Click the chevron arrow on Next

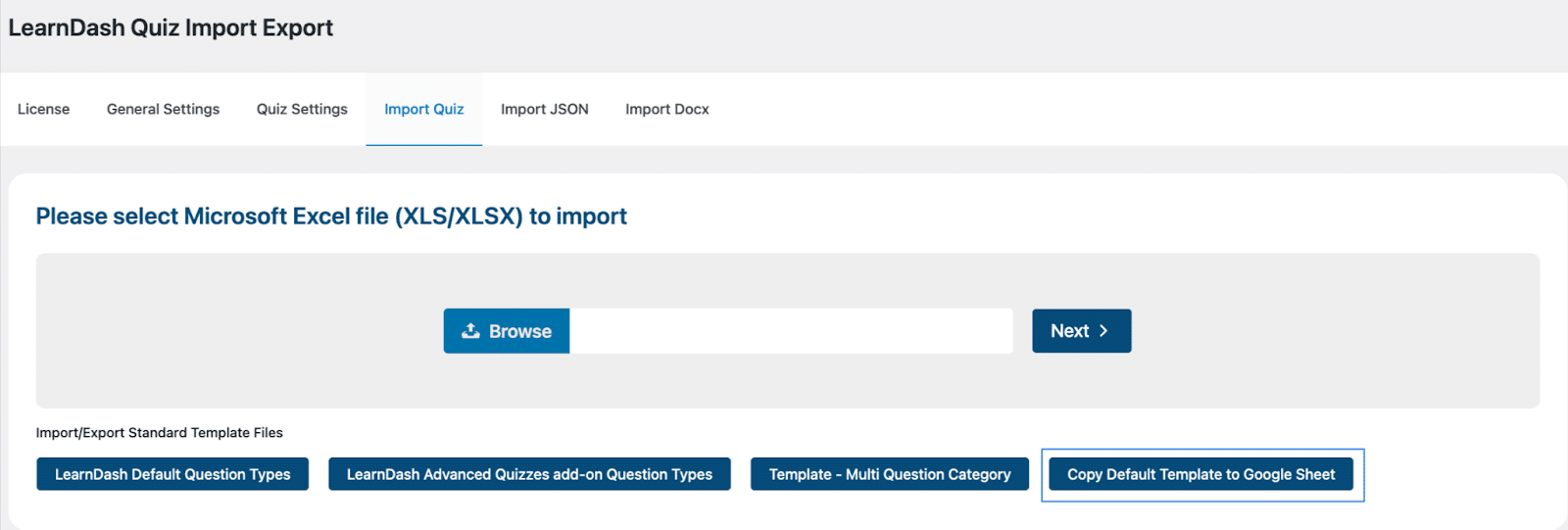pos(1103,331)
